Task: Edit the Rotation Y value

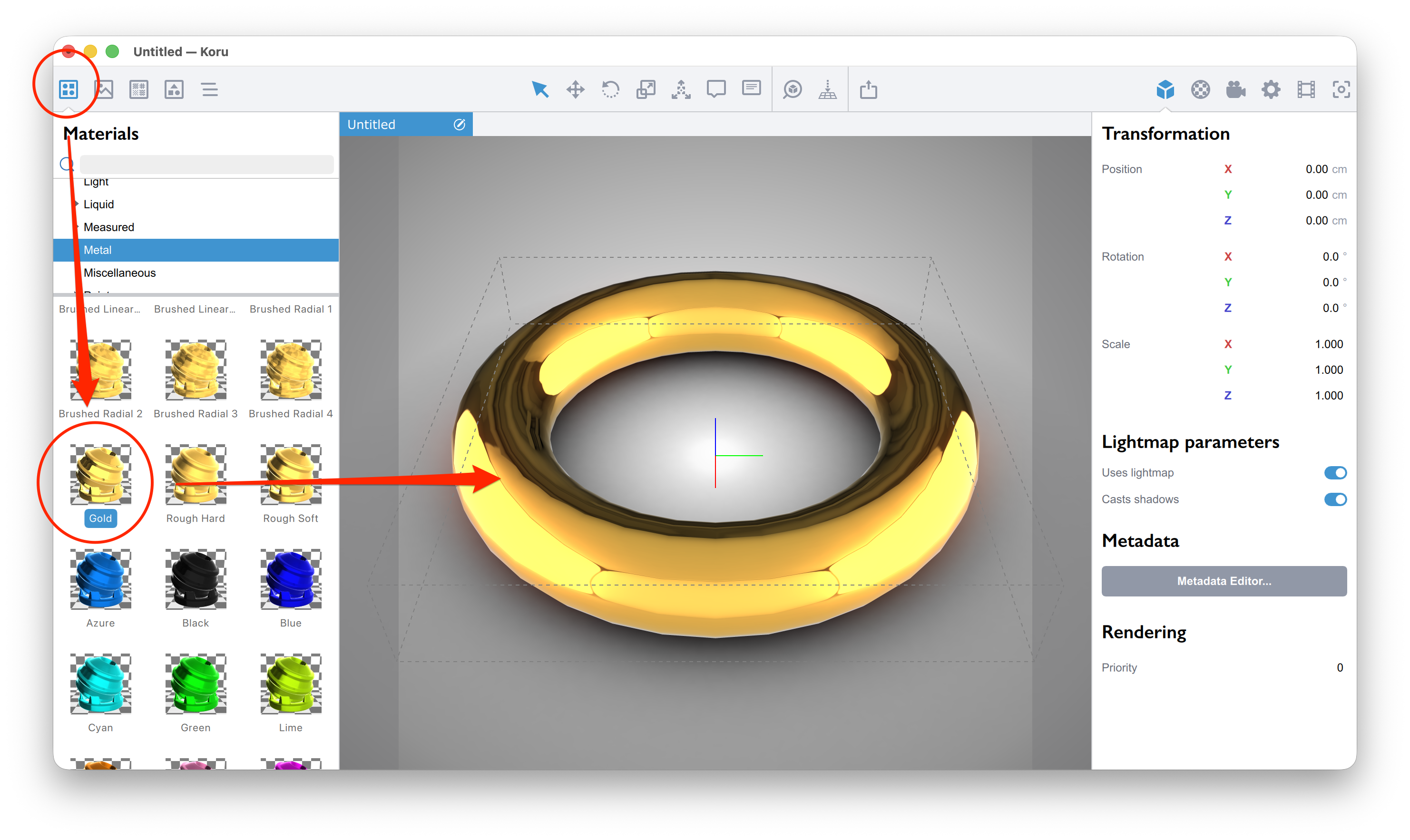Action: click(x=1330, y=283)
